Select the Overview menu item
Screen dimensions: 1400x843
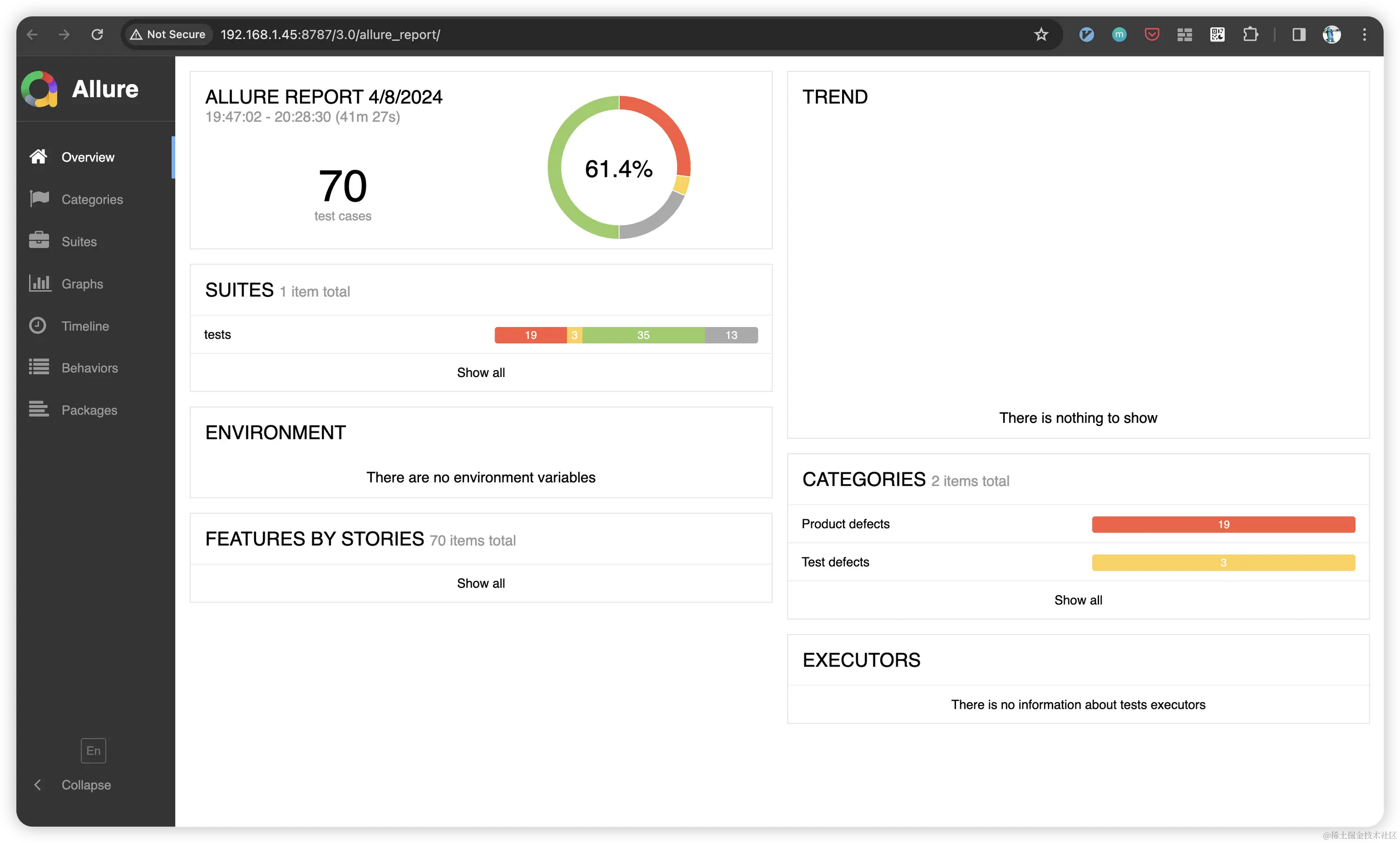87,157
